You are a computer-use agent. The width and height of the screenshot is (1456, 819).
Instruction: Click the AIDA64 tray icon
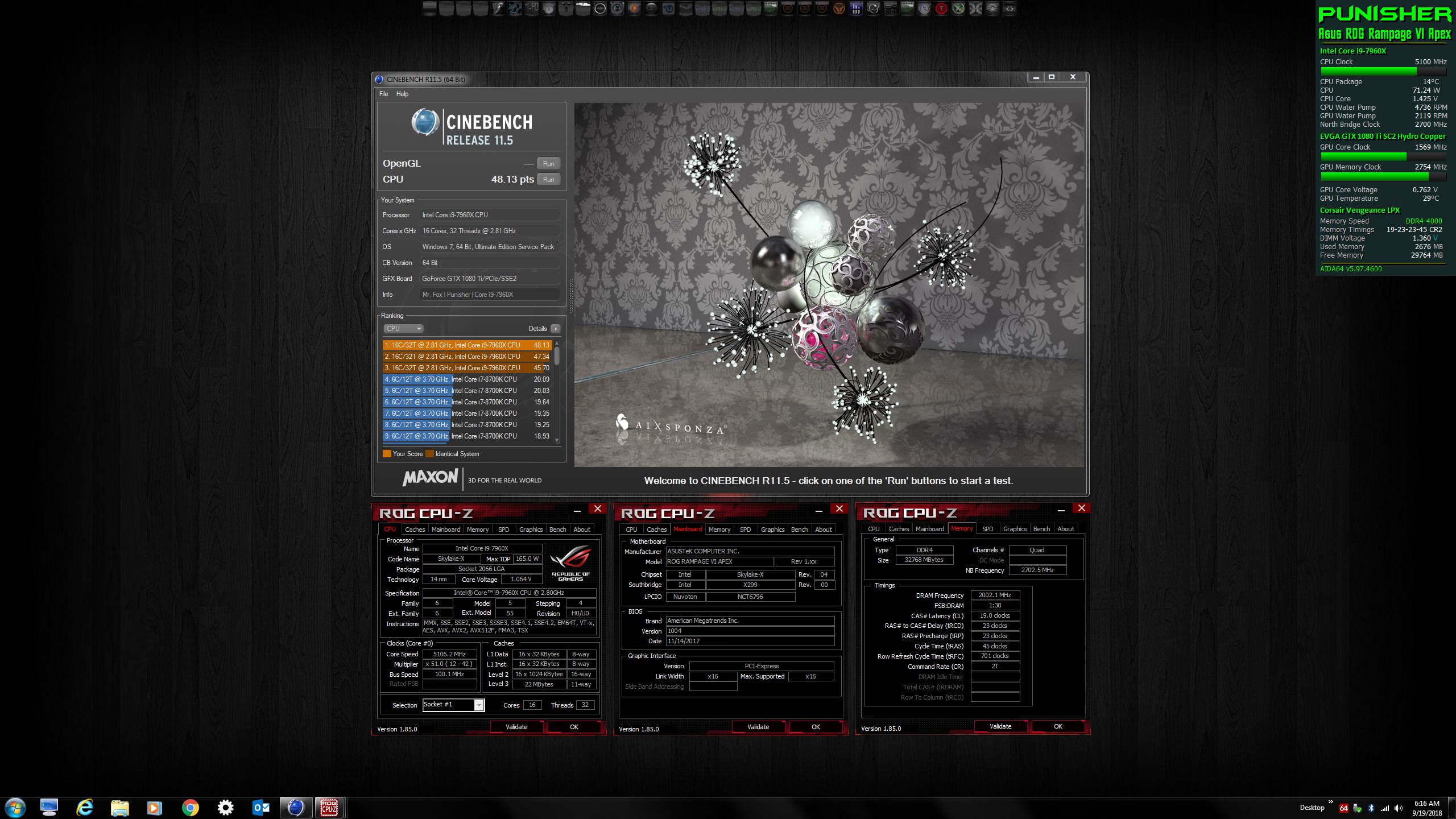[1344, 808]
